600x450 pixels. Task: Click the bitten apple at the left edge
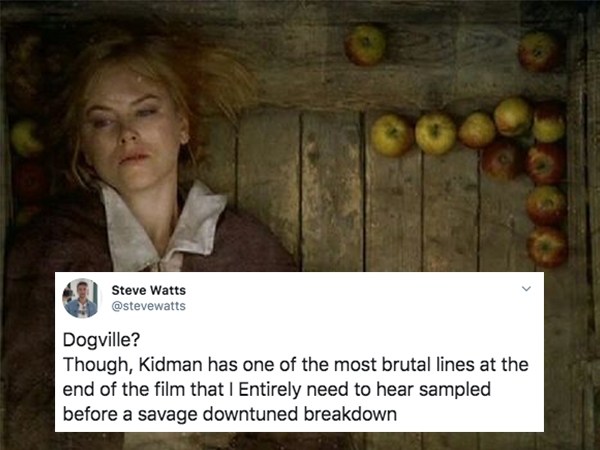pyautogui.click(x=26, y=138)
